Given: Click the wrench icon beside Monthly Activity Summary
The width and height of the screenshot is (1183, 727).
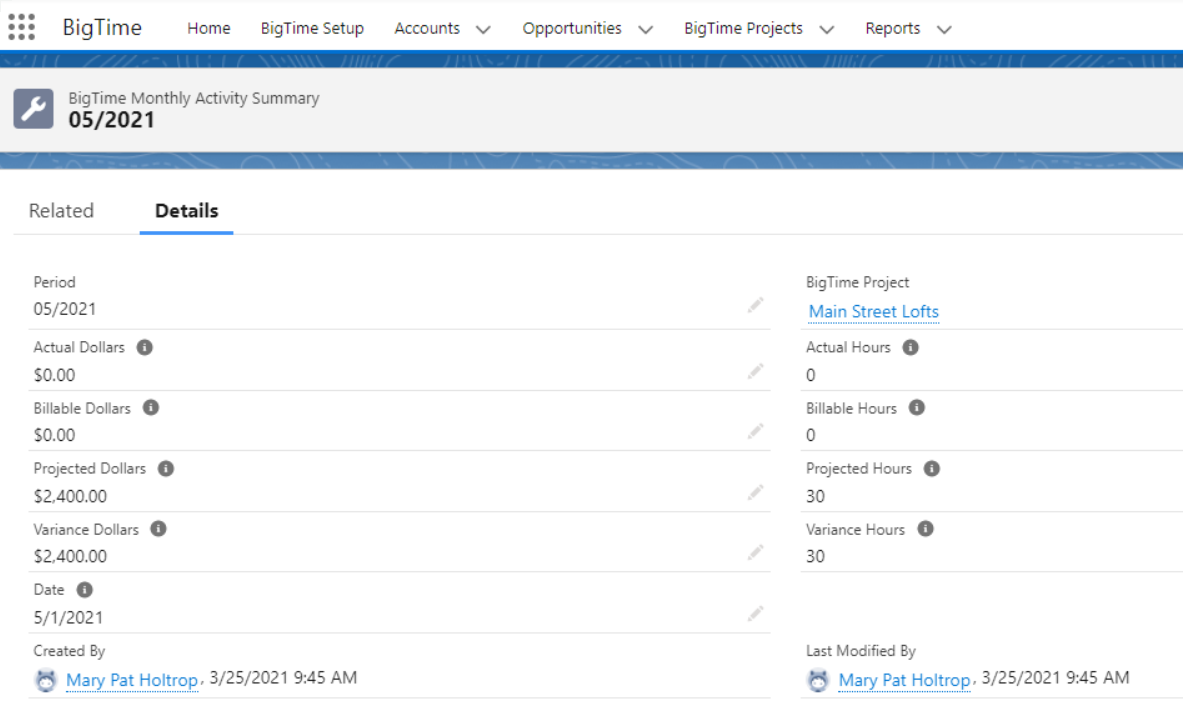Looking at the screenshot, I should [33, 109].
